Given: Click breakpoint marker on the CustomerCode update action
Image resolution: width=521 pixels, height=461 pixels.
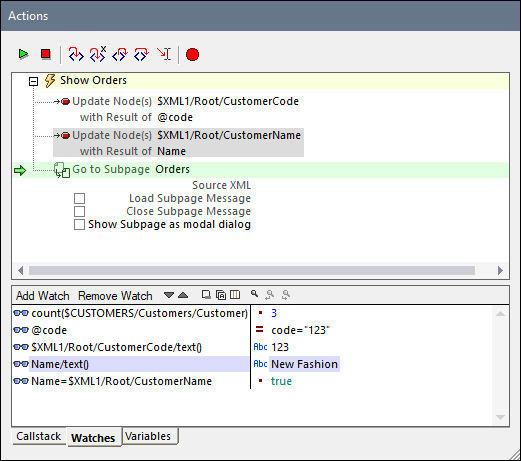Looking at the screenshot, I should 66,101.
